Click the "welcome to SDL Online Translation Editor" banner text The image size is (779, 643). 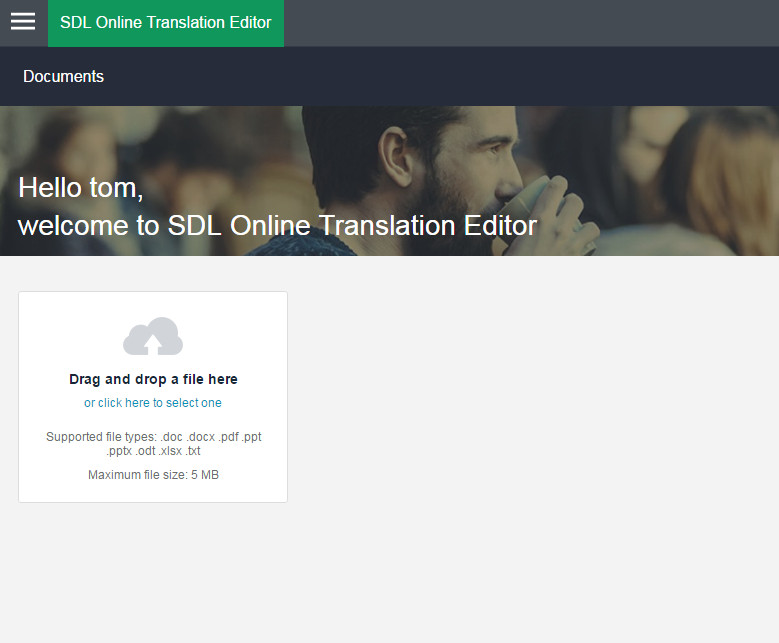coord(277,225)
